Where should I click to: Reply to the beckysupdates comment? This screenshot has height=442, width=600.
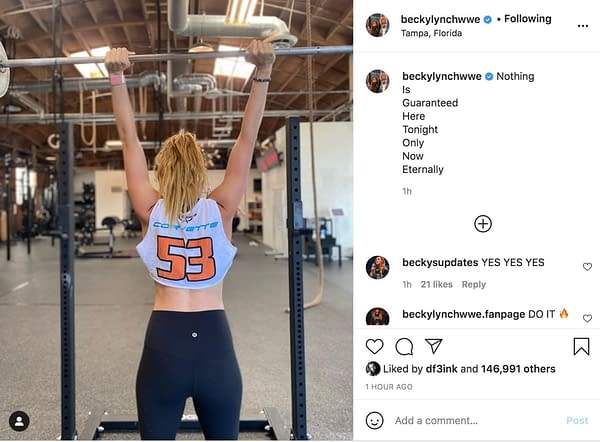click(474, 284)
